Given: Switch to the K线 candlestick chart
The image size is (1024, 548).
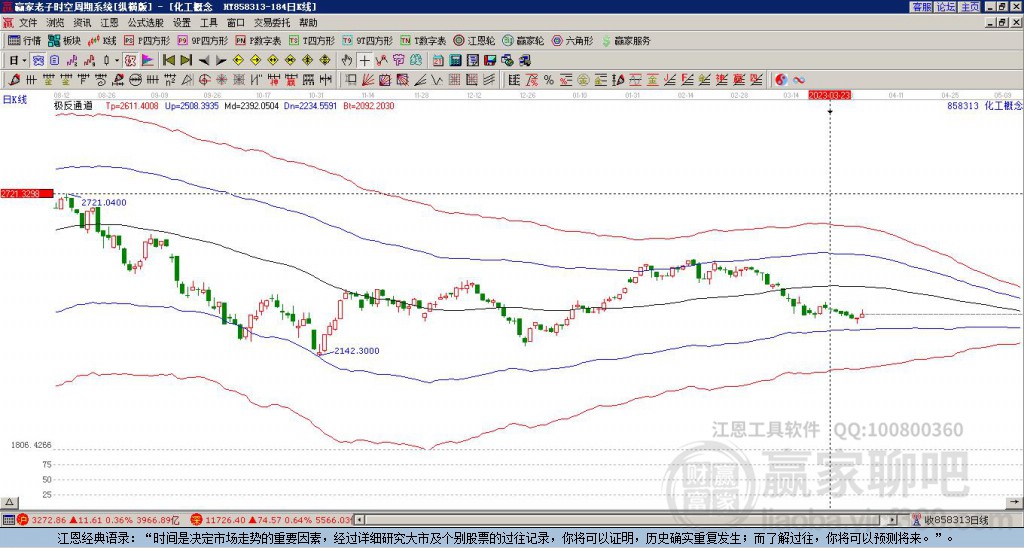Looking at the screenshot, I should click(x=103, y=40).
